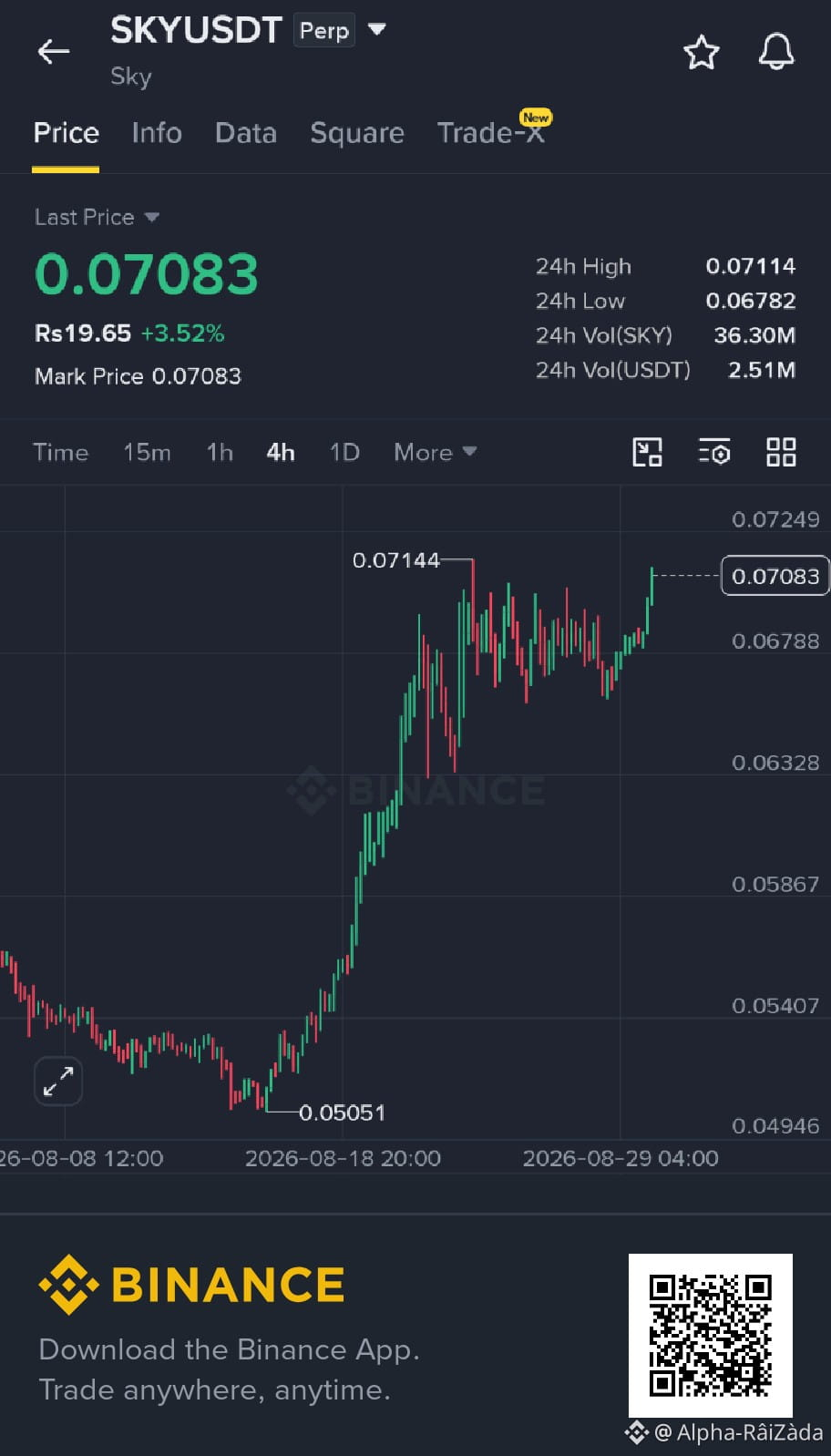Tap the Rs19.65 converted price

pyautogui.click(x=83, y=333)
